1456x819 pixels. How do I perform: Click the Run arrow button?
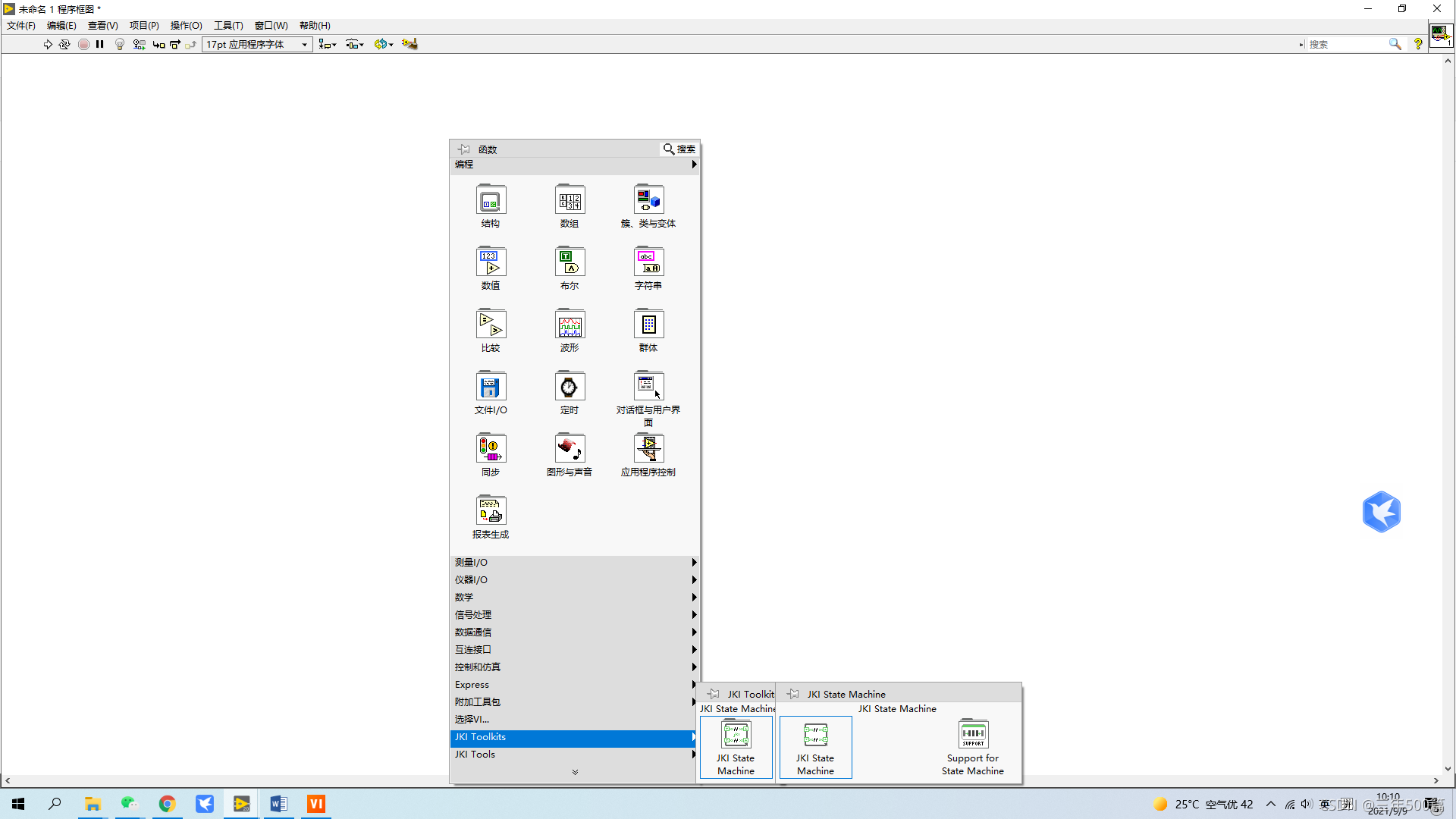tap(48, 45)
